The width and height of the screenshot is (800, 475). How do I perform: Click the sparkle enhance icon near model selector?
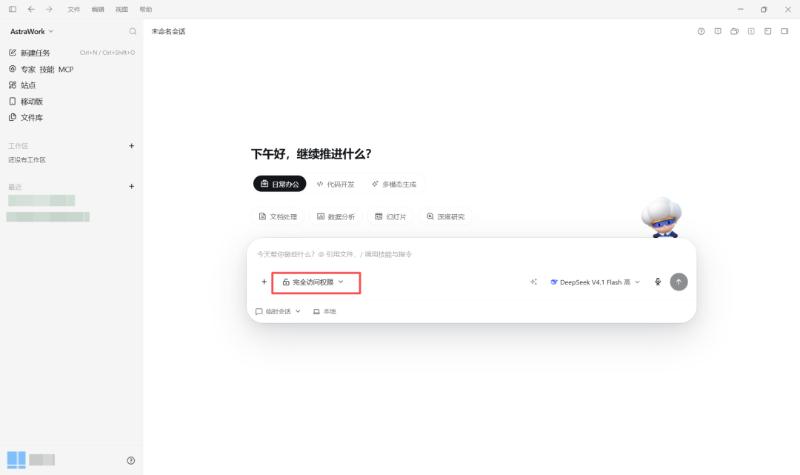533,282
